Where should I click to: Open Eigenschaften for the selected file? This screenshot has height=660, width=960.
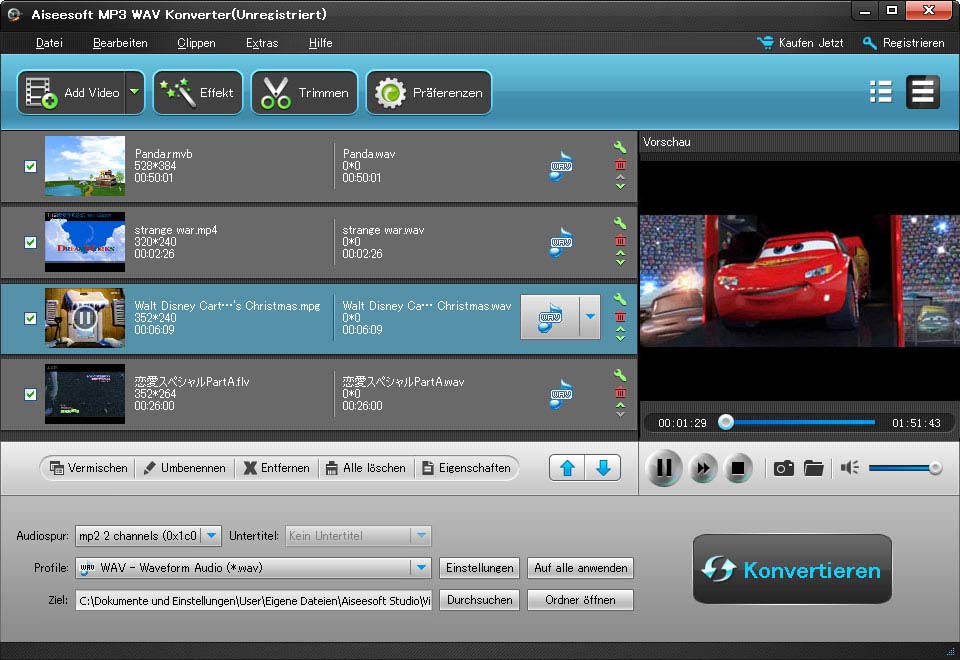(x=467, y=468)
